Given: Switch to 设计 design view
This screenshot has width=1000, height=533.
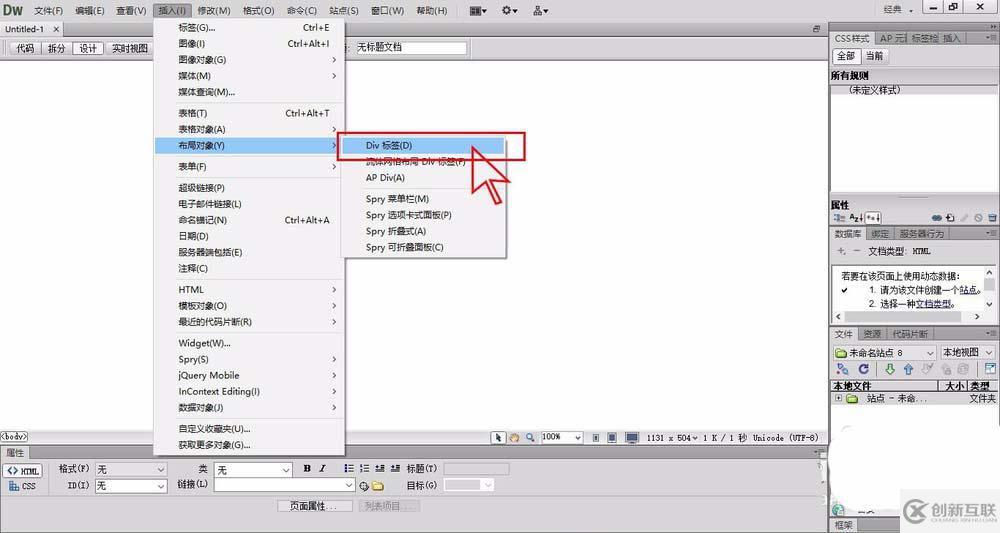Looking at the screenshot, I should click(88, 48).
